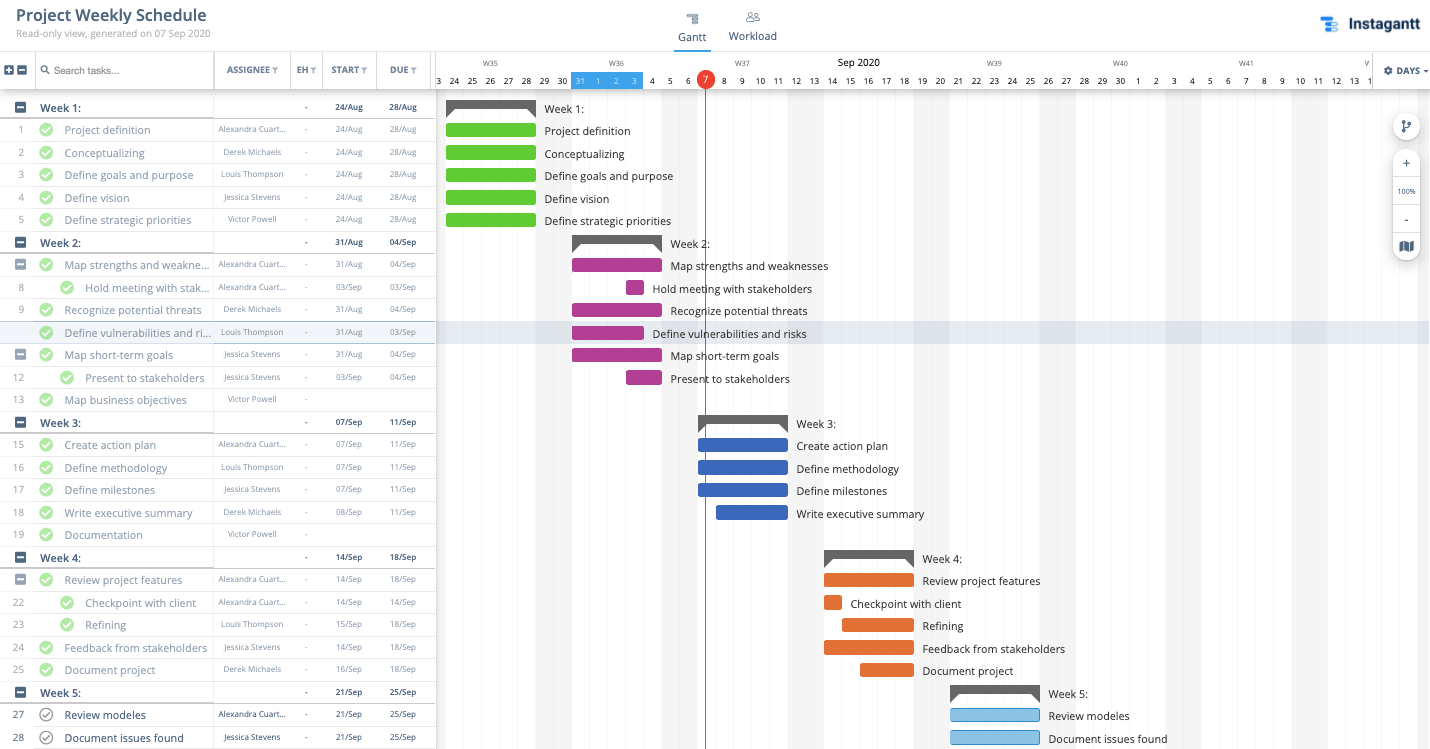Select the Gantt tab
The height and width of the screenshot is (749, 1430).
tap(692, 25)
